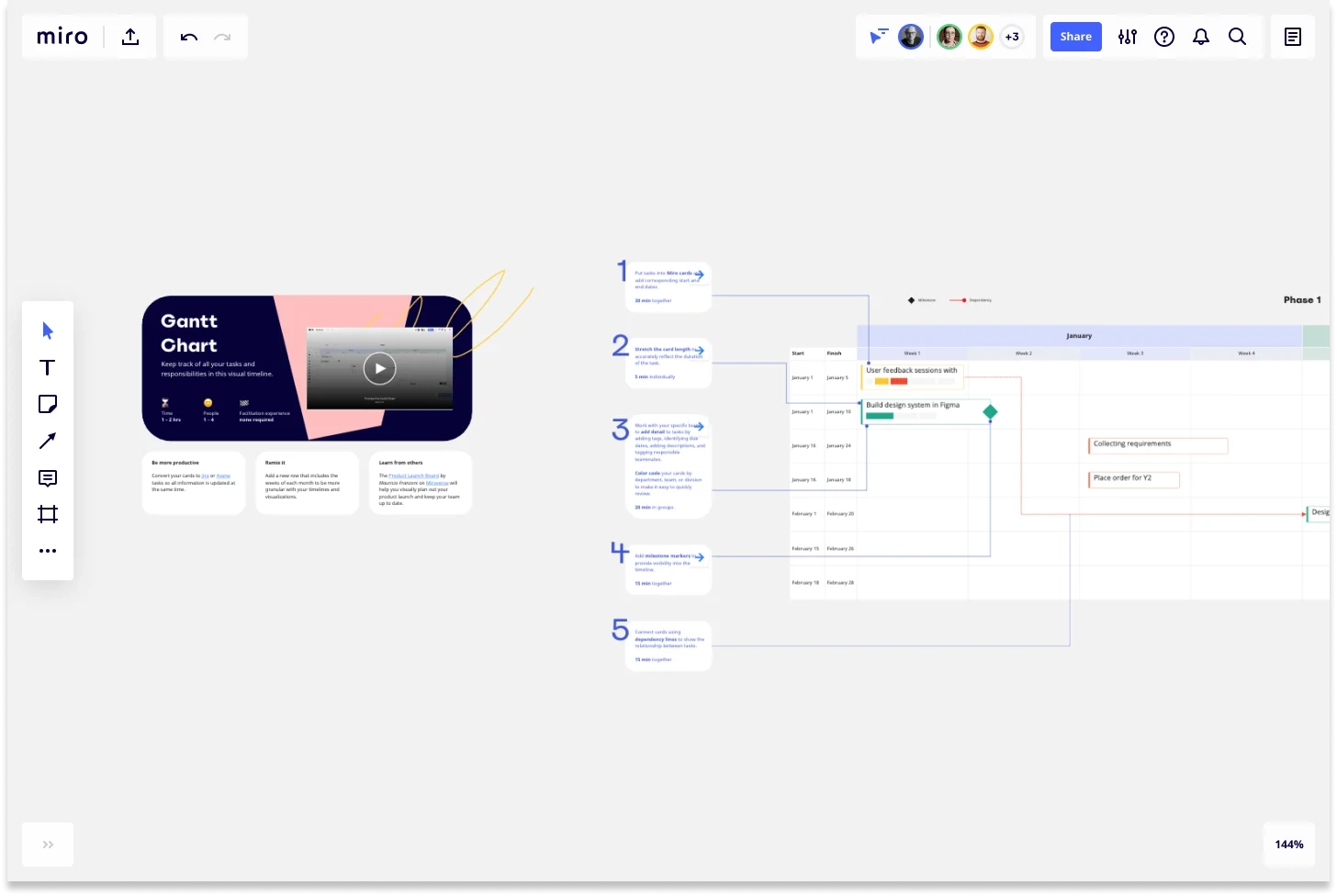Open more tools with the ellipsis icon

[x=48, y=551]
